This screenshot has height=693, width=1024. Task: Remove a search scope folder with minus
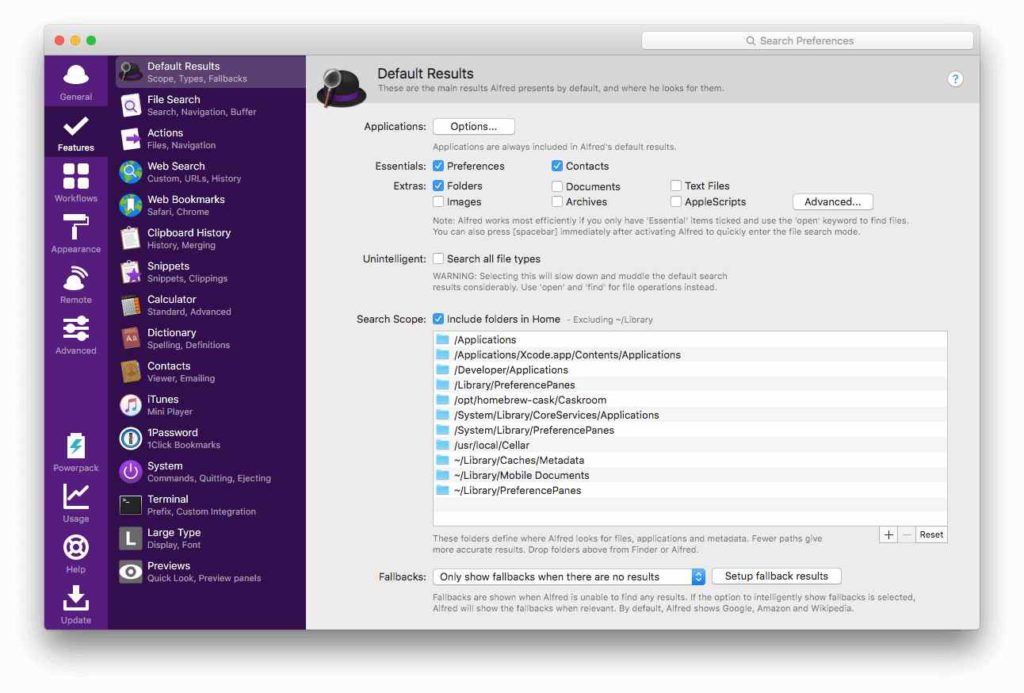(x=906, y=534)
